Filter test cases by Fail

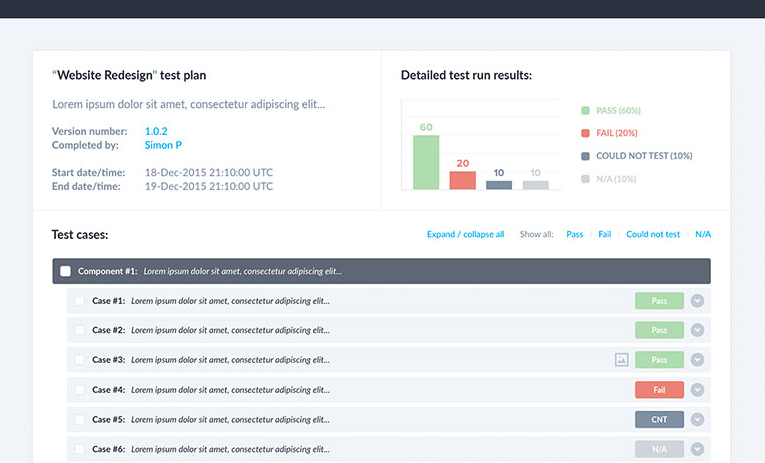point(604,234)
